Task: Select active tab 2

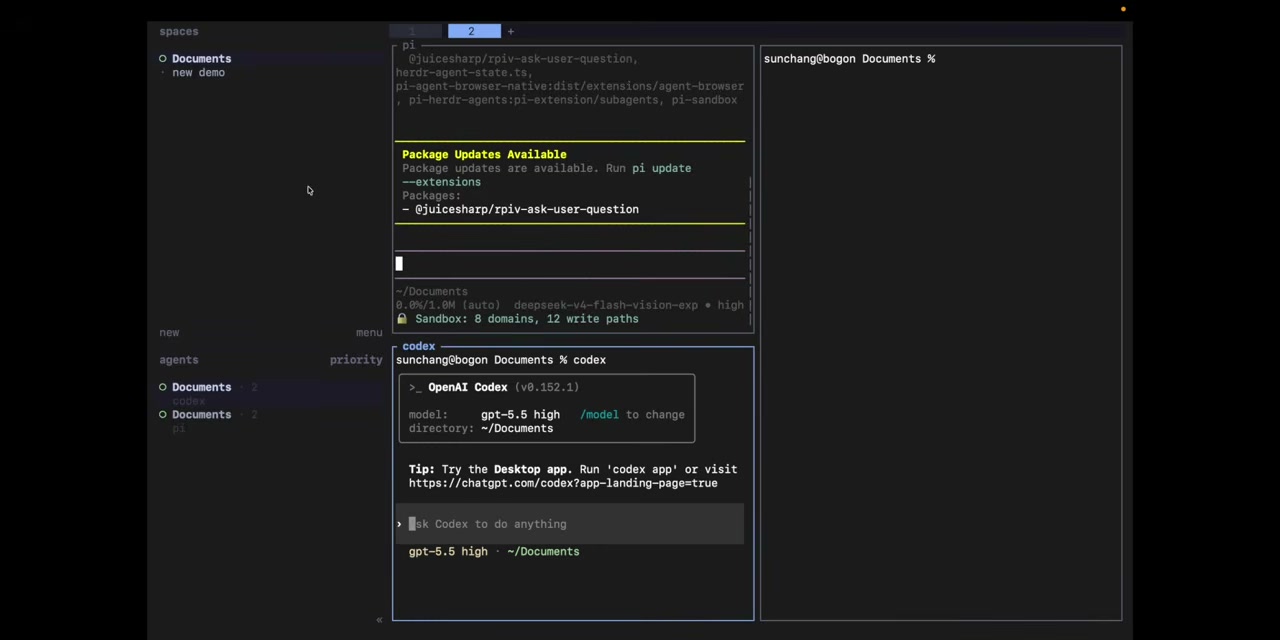Action: pyautogui.click(x=473, y=31)
